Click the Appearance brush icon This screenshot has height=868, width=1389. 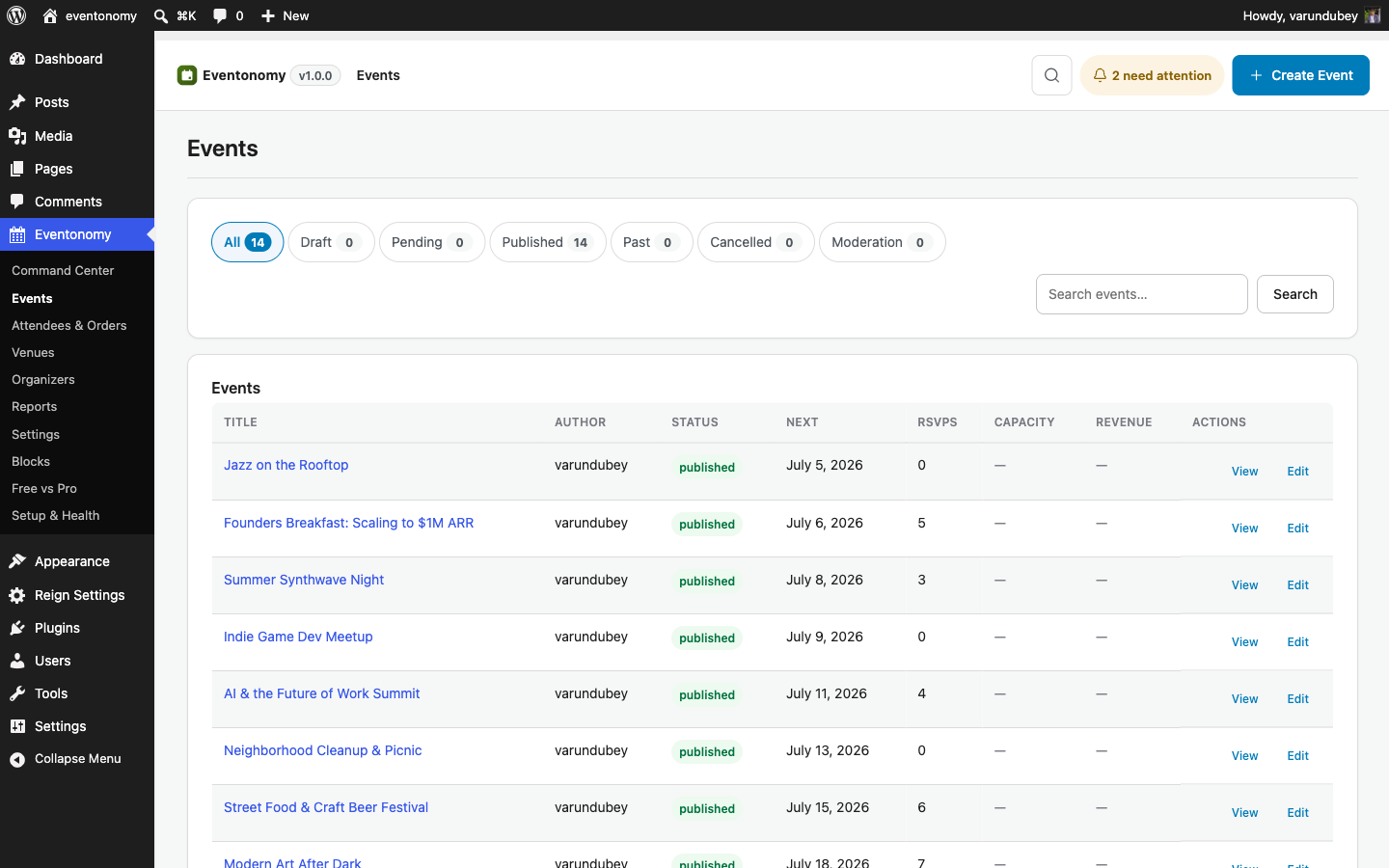coord(17,561)
